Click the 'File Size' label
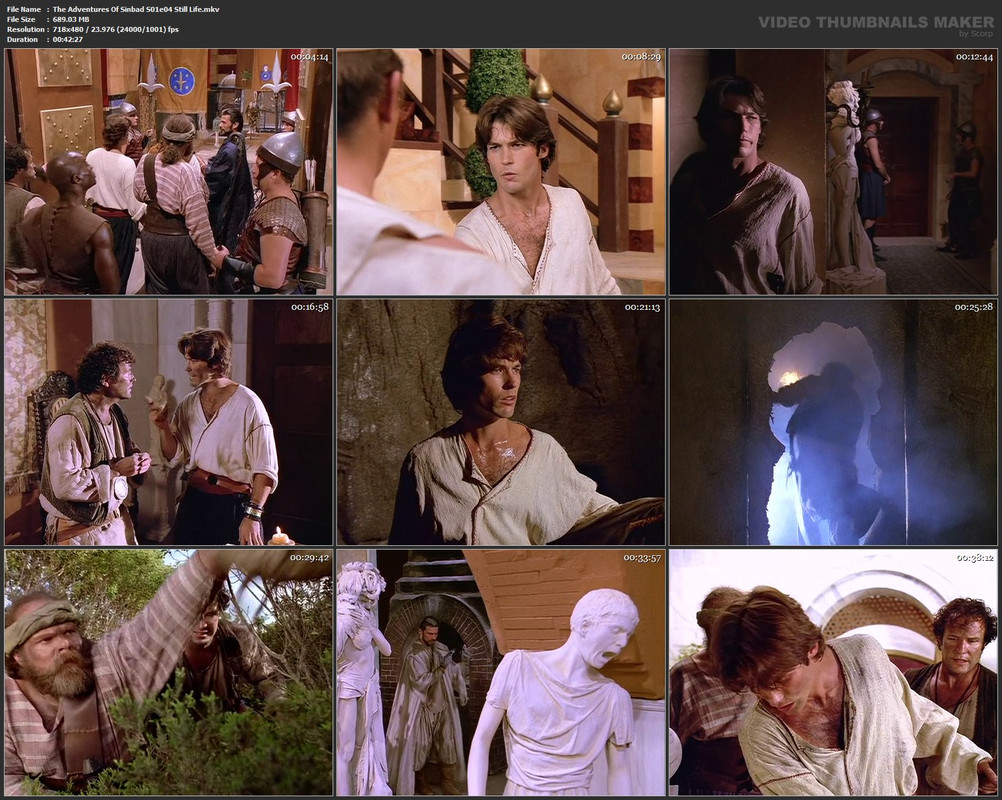Screen dimensions: 1002x800 (x=21, y=19)
